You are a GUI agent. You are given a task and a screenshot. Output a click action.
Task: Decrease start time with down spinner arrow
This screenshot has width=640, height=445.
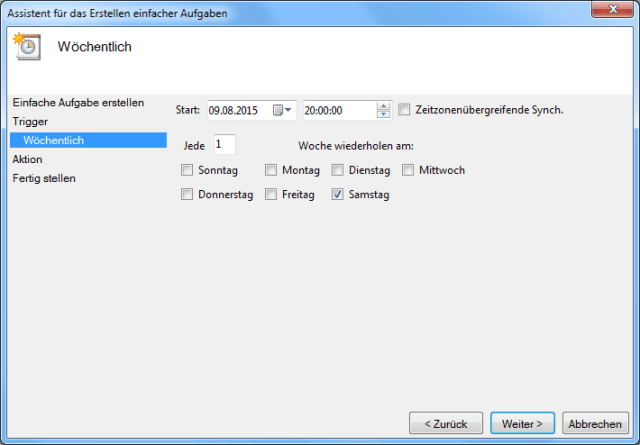point(383,114)
